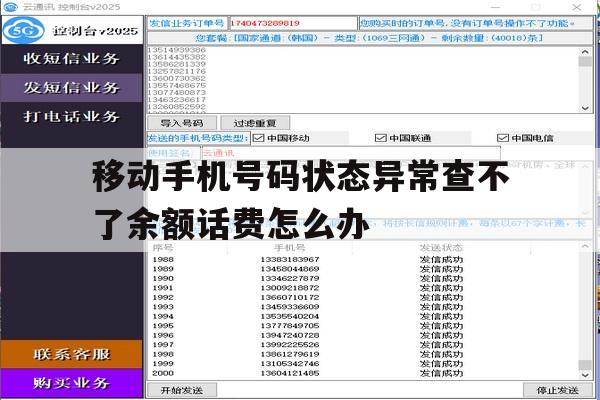Click the 5G cloud logo icon
The width and height of the screenshot is (600, 400).
click(24, 30)
